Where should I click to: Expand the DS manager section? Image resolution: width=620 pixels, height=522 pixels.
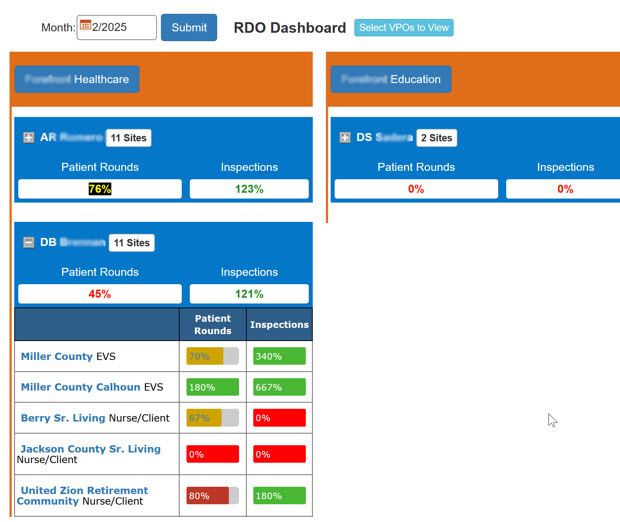[x=345, y=138]
